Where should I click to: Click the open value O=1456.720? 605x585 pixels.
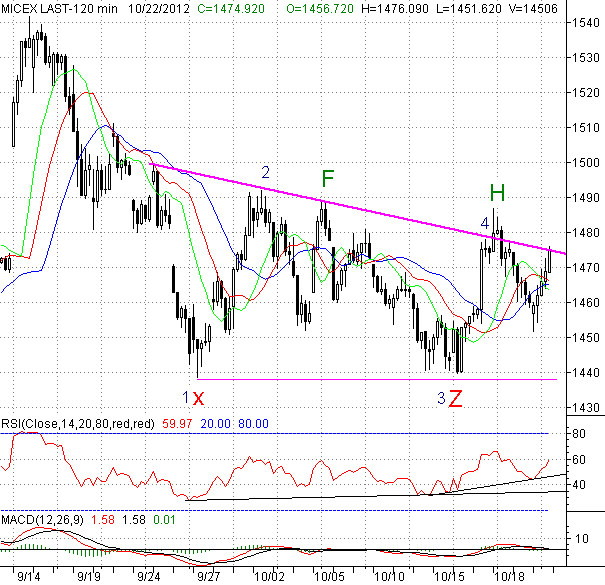tap(320, 8)
